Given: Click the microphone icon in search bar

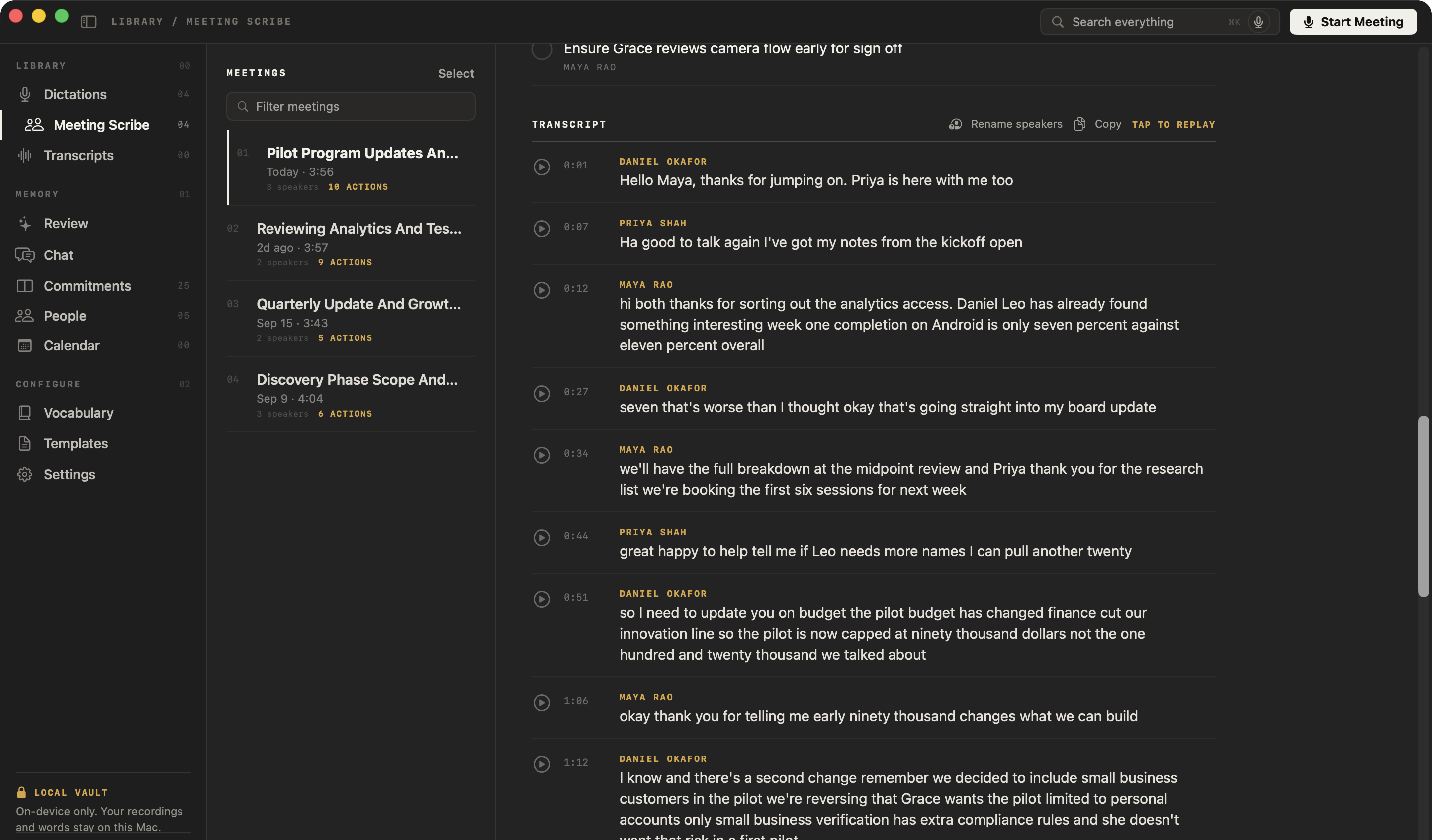Looking at the screenshot, I should pyautogui.click(x=1258, y=22).
